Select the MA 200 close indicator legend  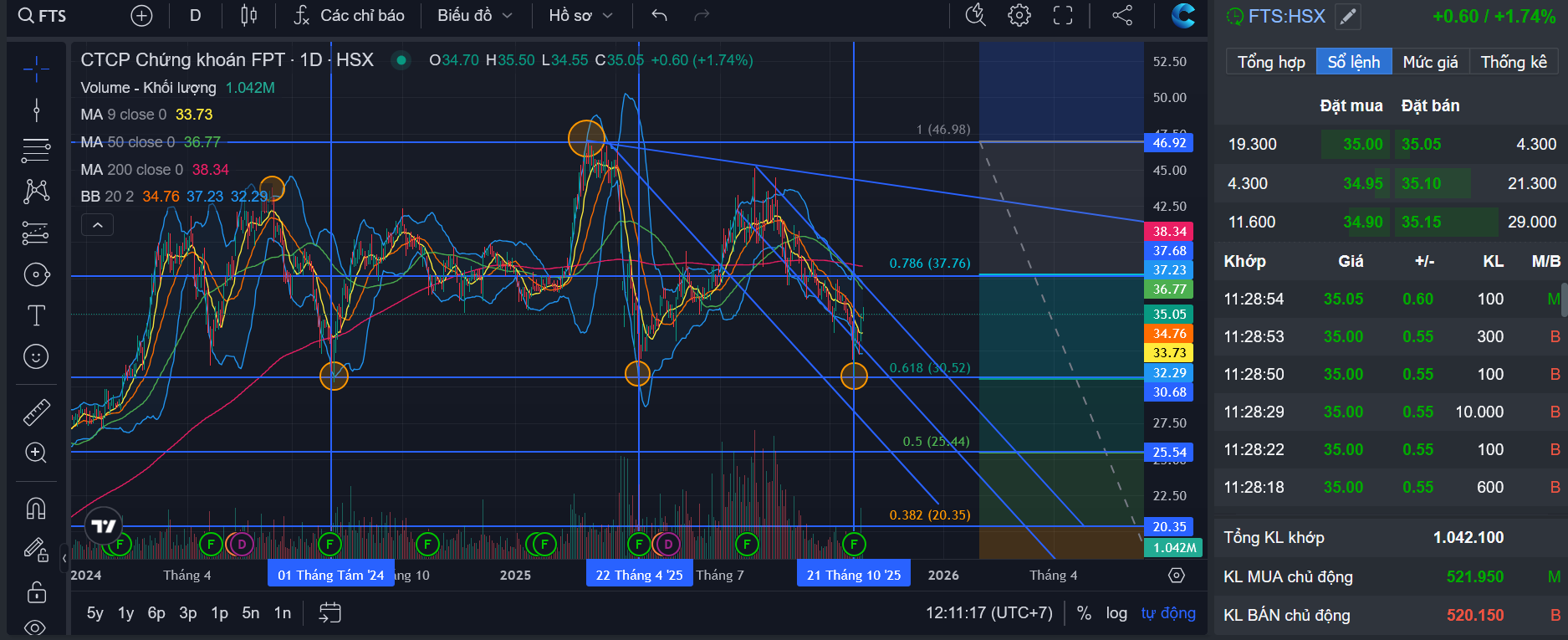coord(155,170)
